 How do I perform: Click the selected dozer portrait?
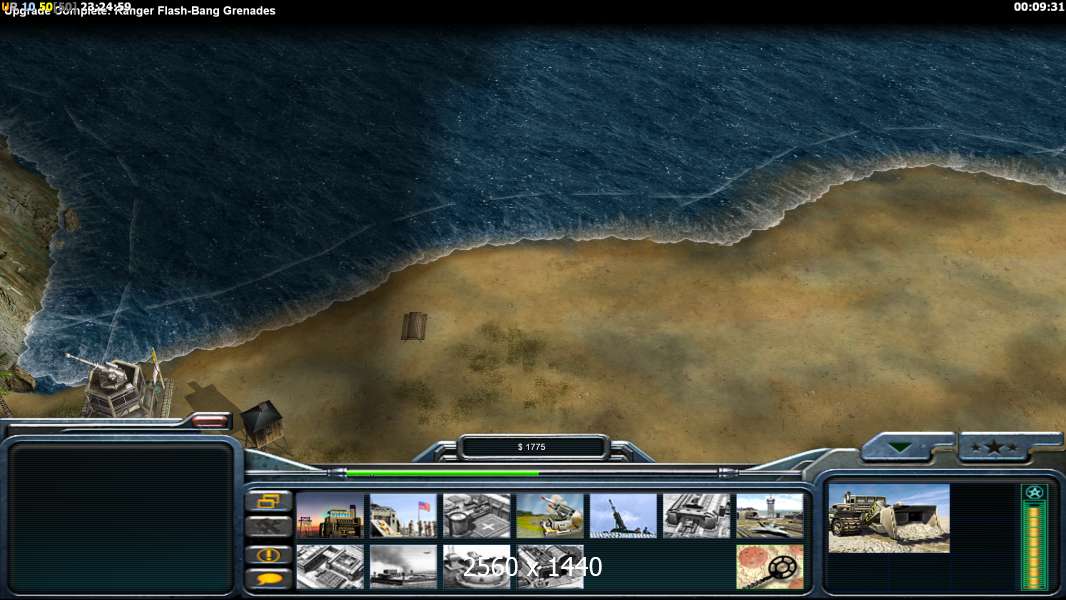[x=889, y=518]
